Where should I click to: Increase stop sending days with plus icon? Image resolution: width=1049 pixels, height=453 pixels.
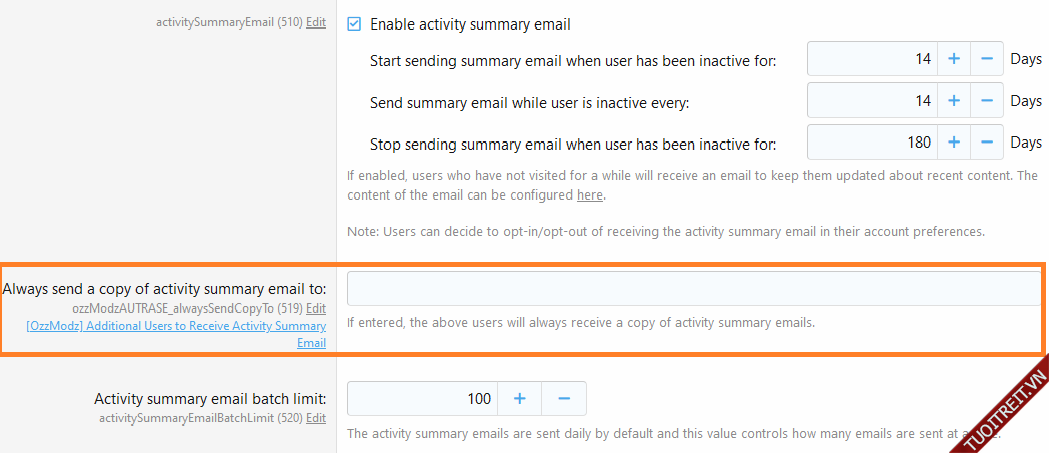[x=953, y=143]
